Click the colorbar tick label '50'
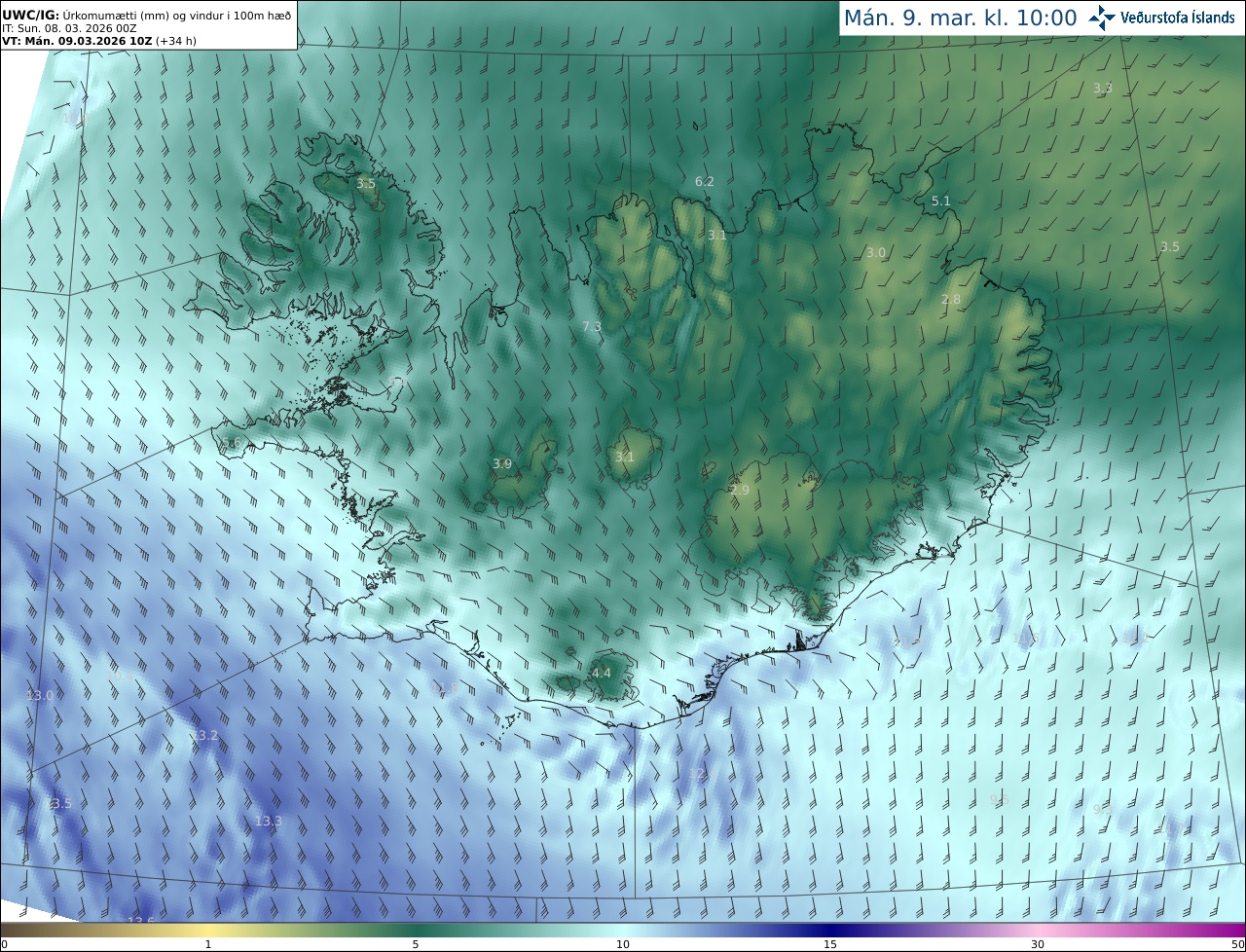The image size is (1246, 952). (x=1237, y=944)
